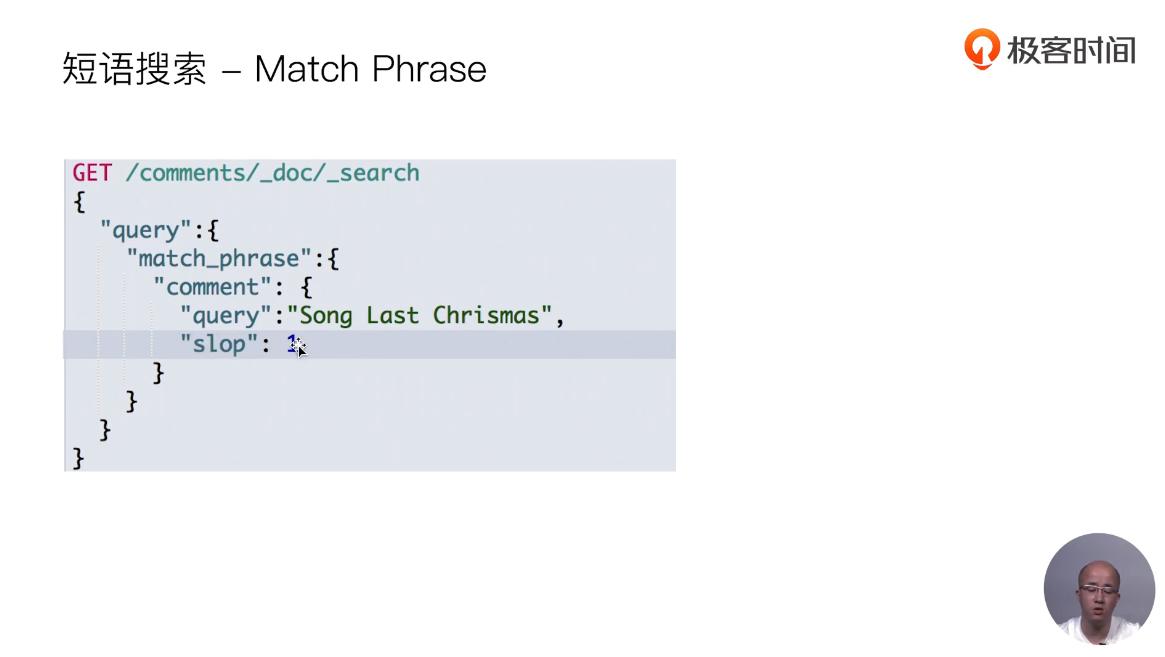Click the final closing brace of request
This screenshot has height=657, width=1165.
tap(79, 459)
